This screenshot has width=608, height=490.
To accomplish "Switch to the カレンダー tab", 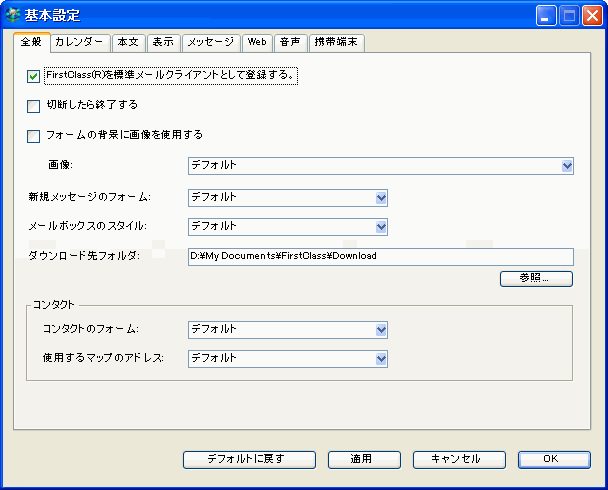I will [78, 42].
